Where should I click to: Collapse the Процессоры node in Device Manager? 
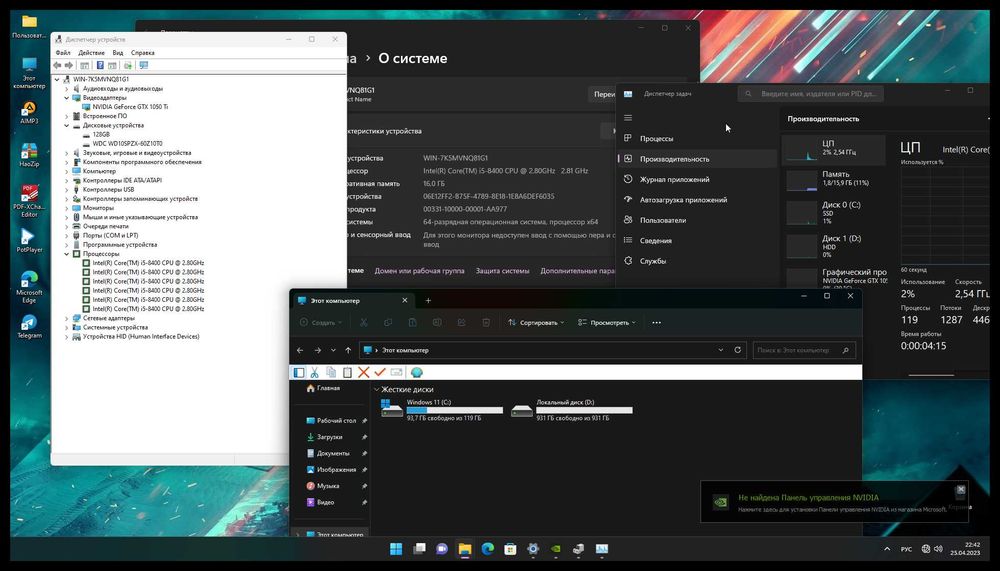click(67, 254)
